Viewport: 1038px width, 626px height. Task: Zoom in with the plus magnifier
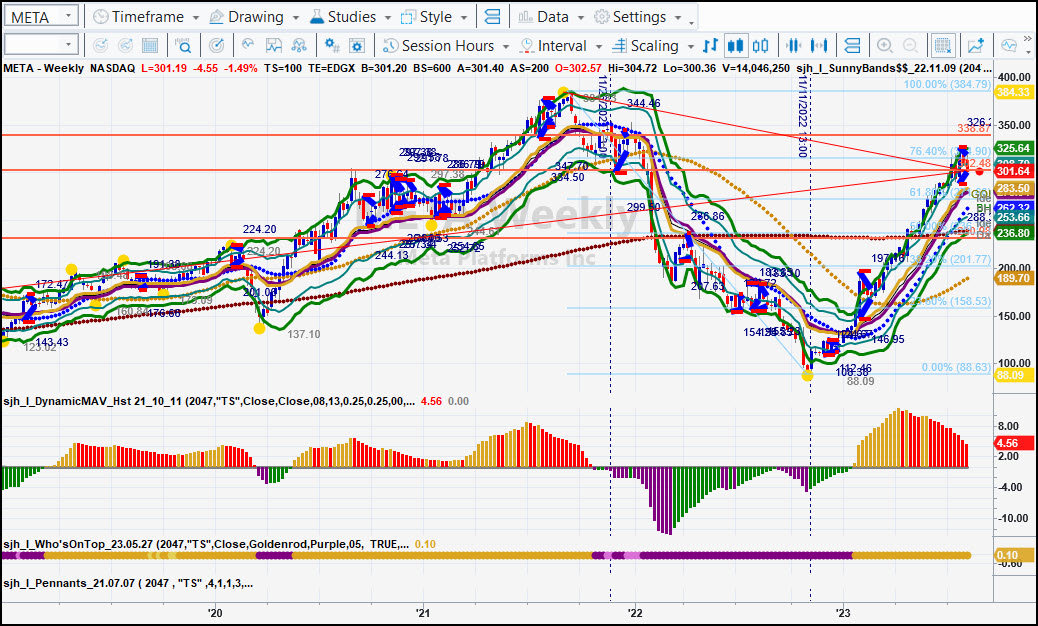884,46
